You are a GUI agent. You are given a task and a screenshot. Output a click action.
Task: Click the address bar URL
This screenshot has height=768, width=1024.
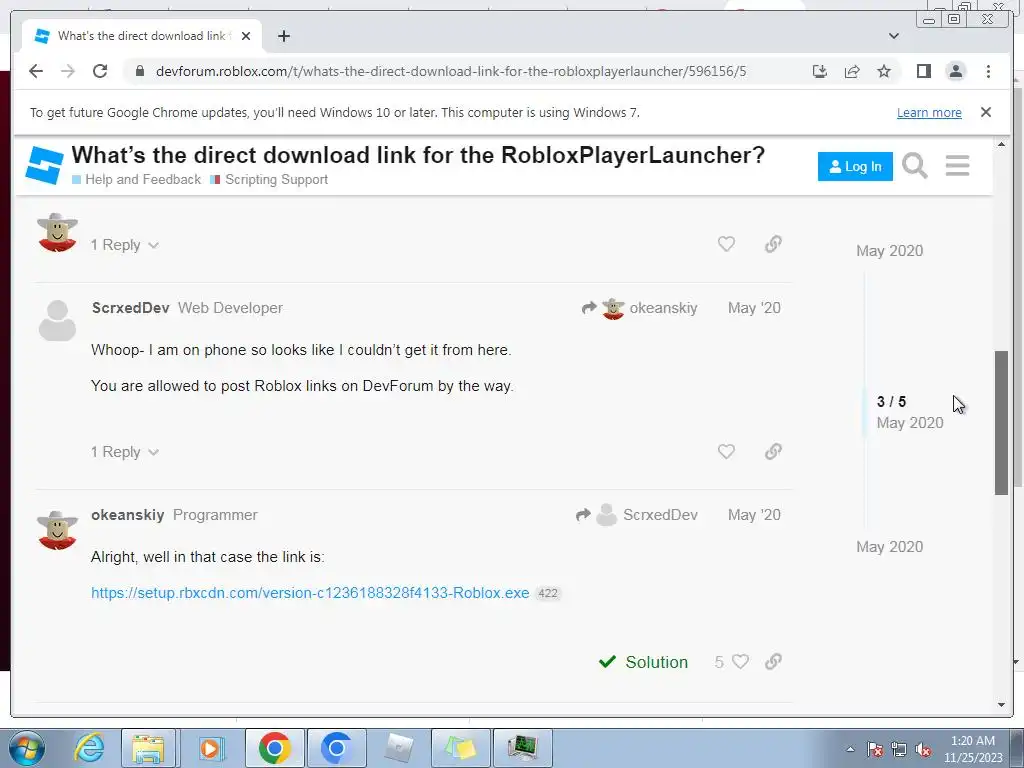pos(451,71)
